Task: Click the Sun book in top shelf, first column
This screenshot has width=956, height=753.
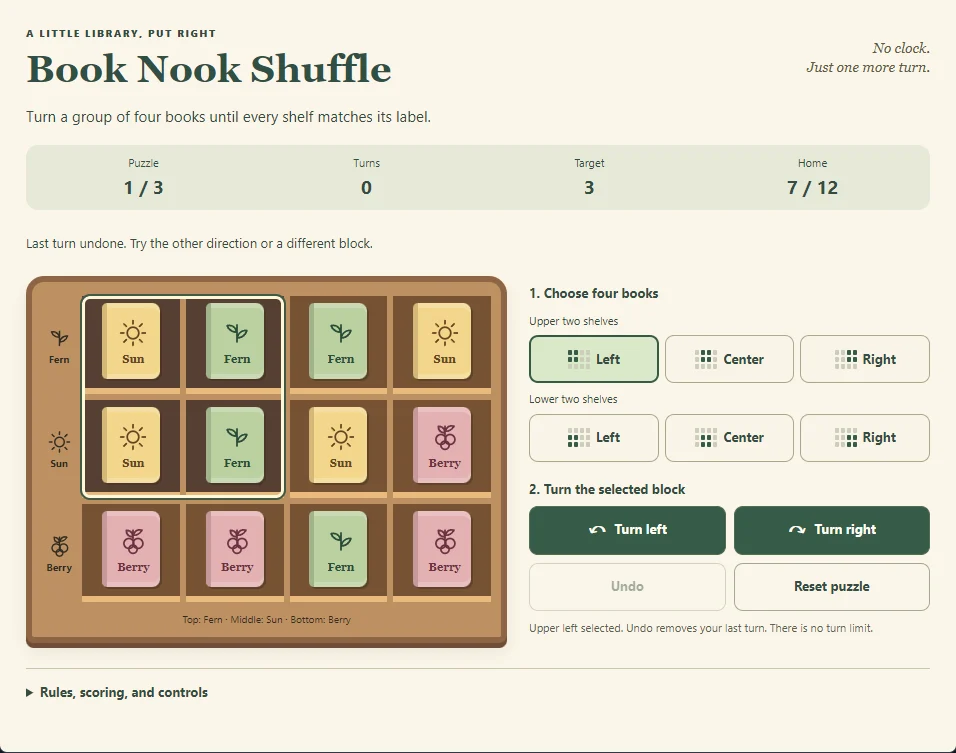Action: [x=131, y=341]
